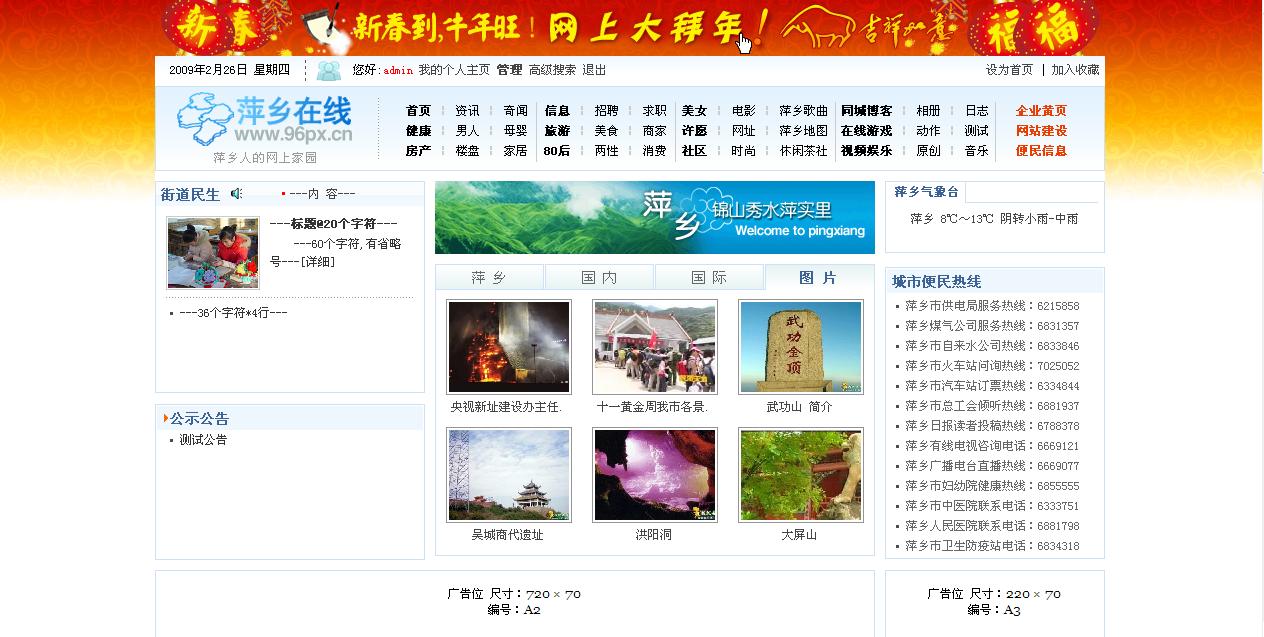This screenshot has width=1264, height=637.
Task: Click the 萍乡在线 site logo
Action: 265,121
